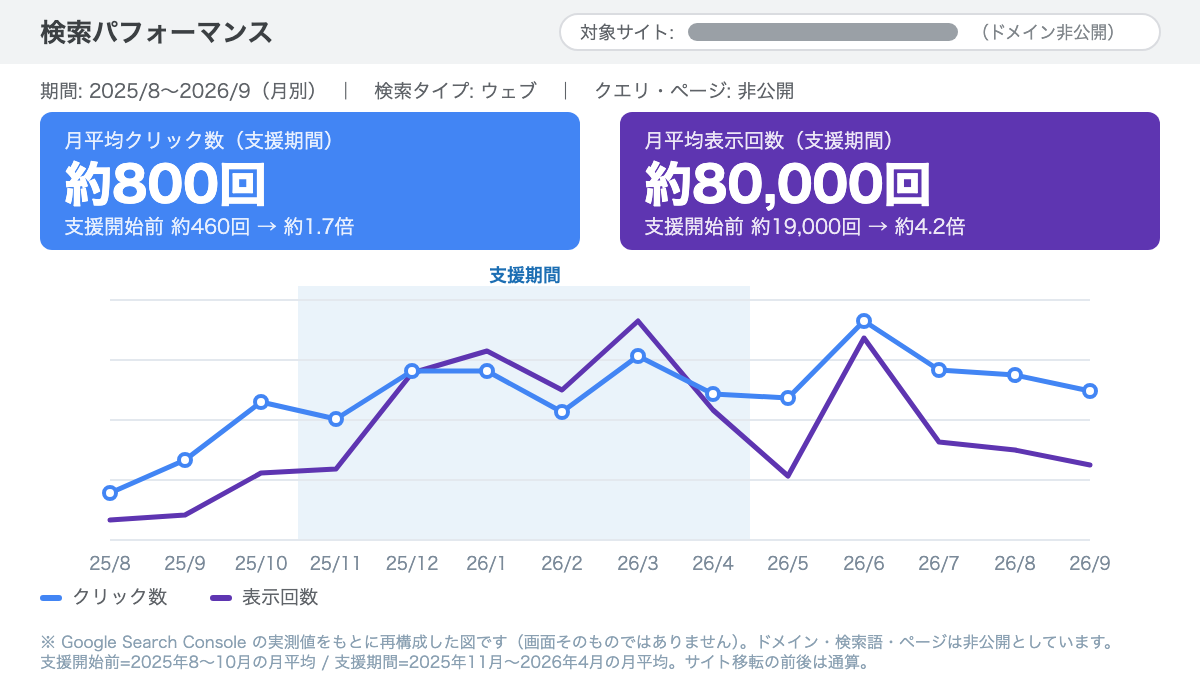Image resolution: width=1200 pixels, height=675 pixels.
Task: Click the purple 表示回数 legend swatch
Action: [x=222, y=598]
